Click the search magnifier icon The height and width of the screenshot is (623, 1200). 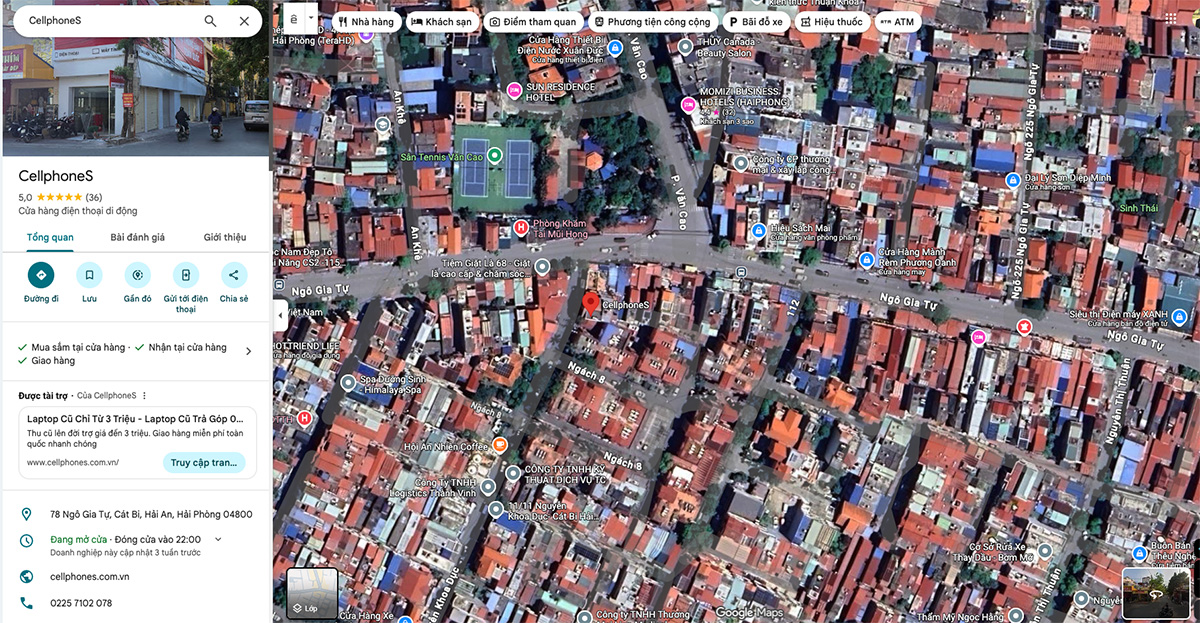(x=210, y=21)
